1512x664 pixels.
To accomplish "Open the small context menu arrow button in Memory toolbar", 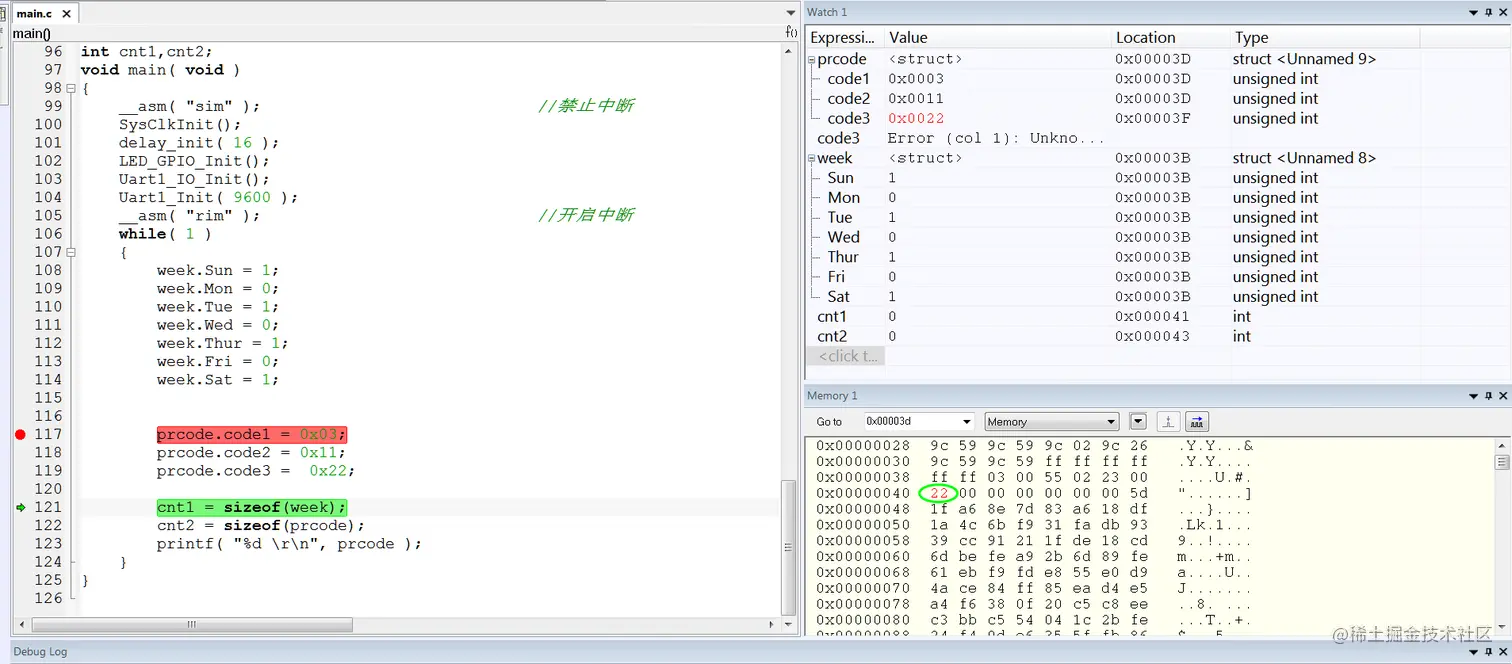I will pos(1137,422).
